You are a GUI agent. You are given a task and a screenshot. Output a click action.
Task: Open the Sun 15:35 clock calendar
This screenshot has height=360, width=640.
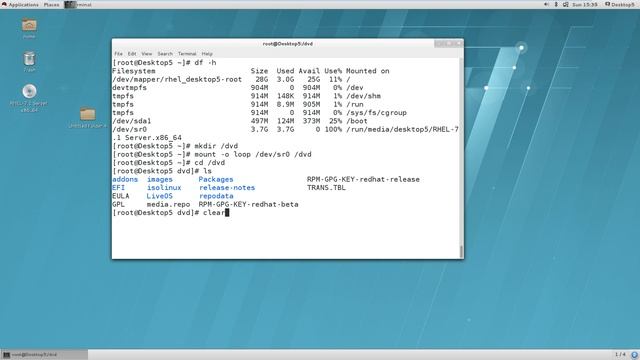click(584, 4)
